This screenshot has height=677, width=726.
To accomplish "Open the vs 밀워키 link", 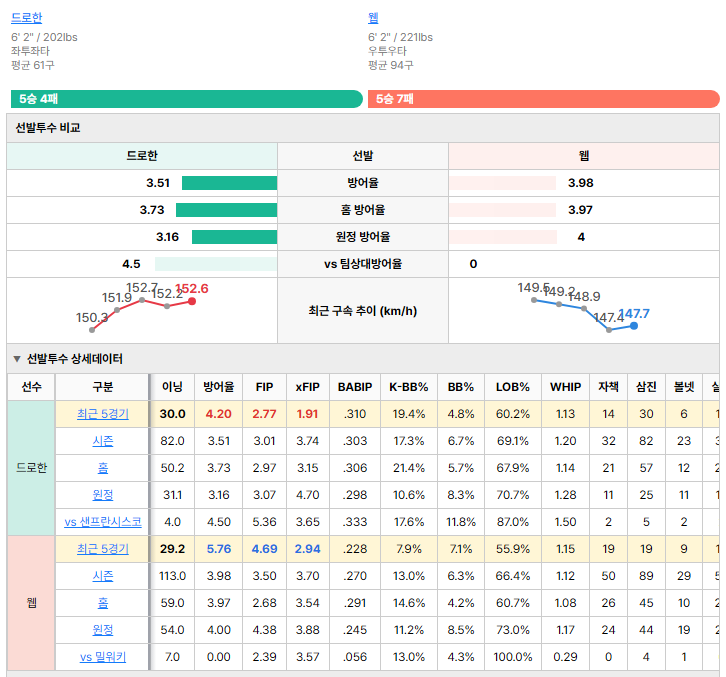I will click(103, 657).
